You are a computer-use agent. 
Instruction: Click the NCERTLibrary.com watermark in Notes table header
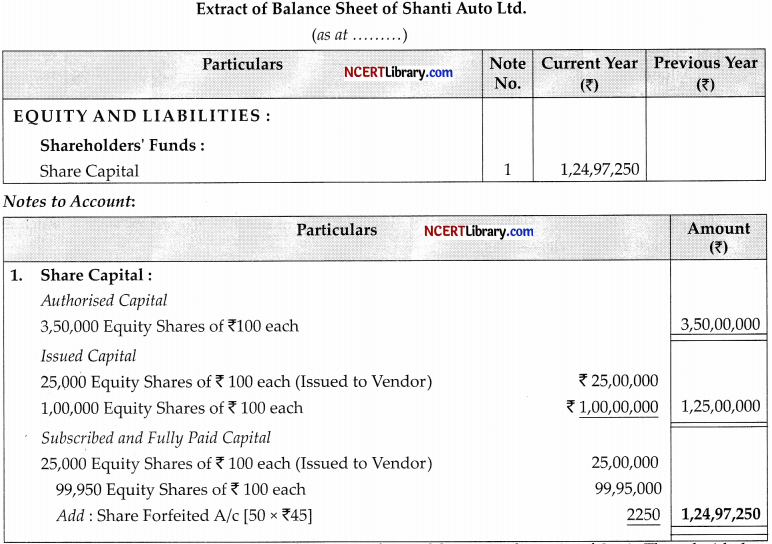(479, 231)
